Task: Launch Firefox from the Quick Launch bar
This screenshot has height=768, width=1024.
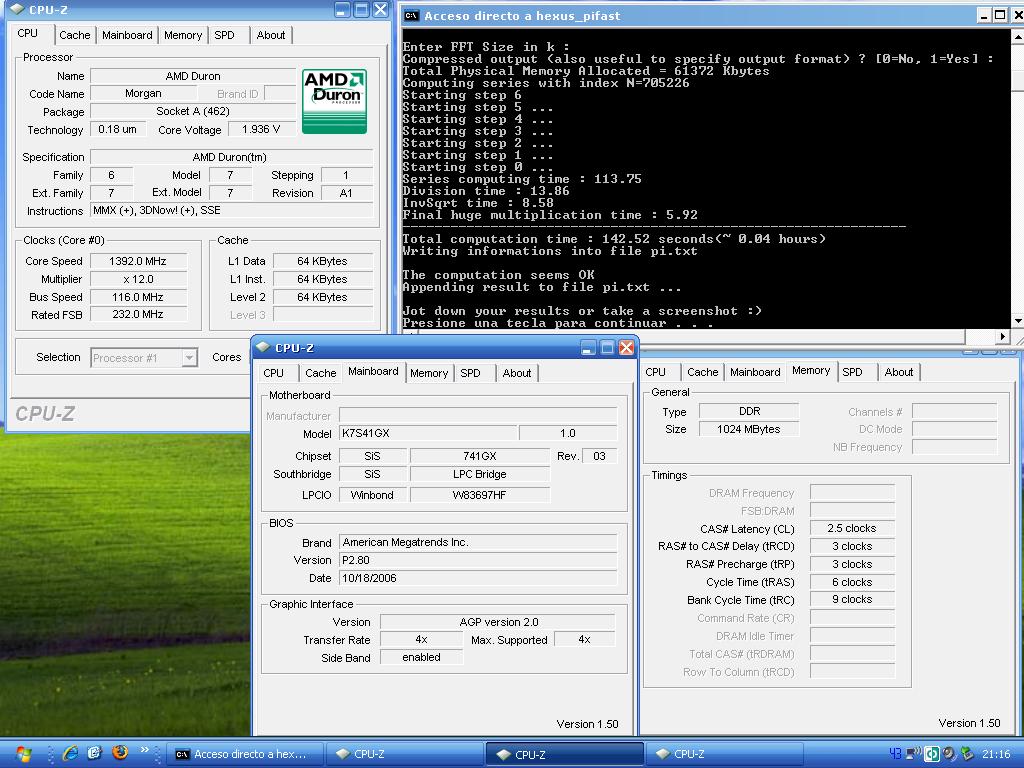Action: click(x=120, y=753)
